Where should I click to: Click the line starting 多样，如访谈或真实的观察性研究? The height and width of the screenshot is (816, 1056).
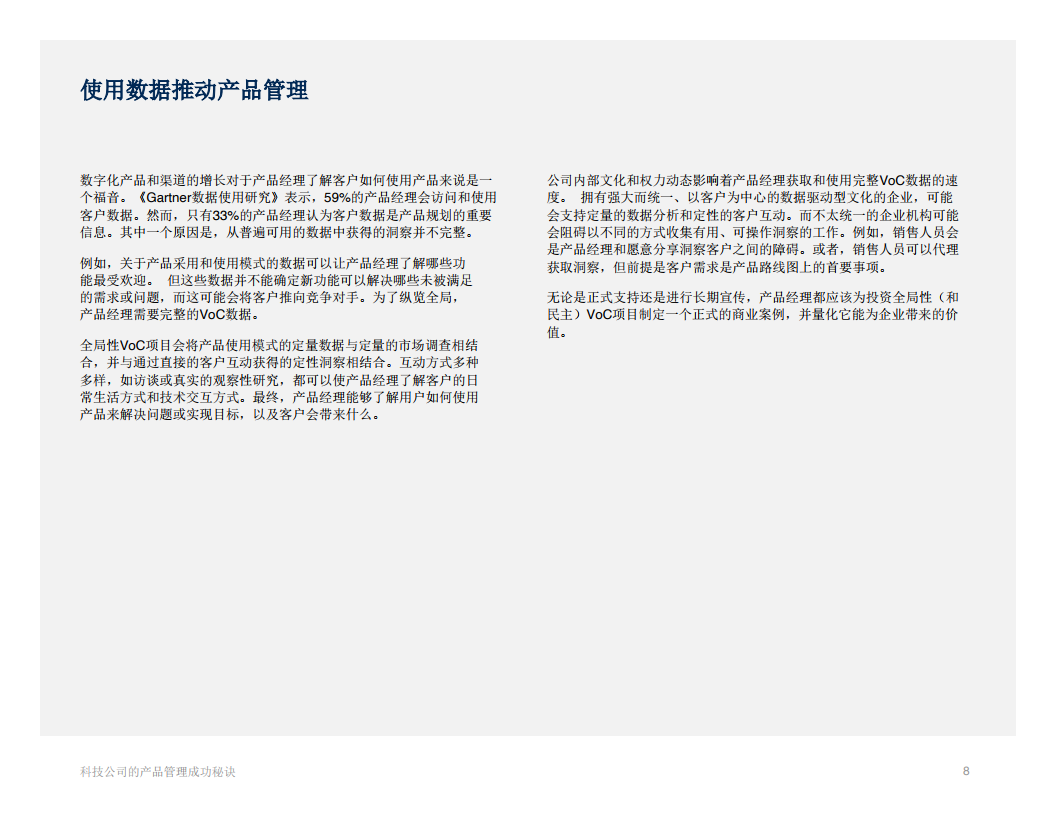[x=279, y=380]
